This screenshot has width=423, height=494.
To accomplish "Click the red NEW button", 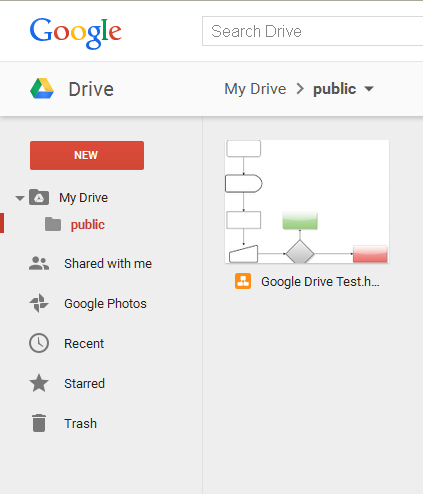I will tap(87, 155).
